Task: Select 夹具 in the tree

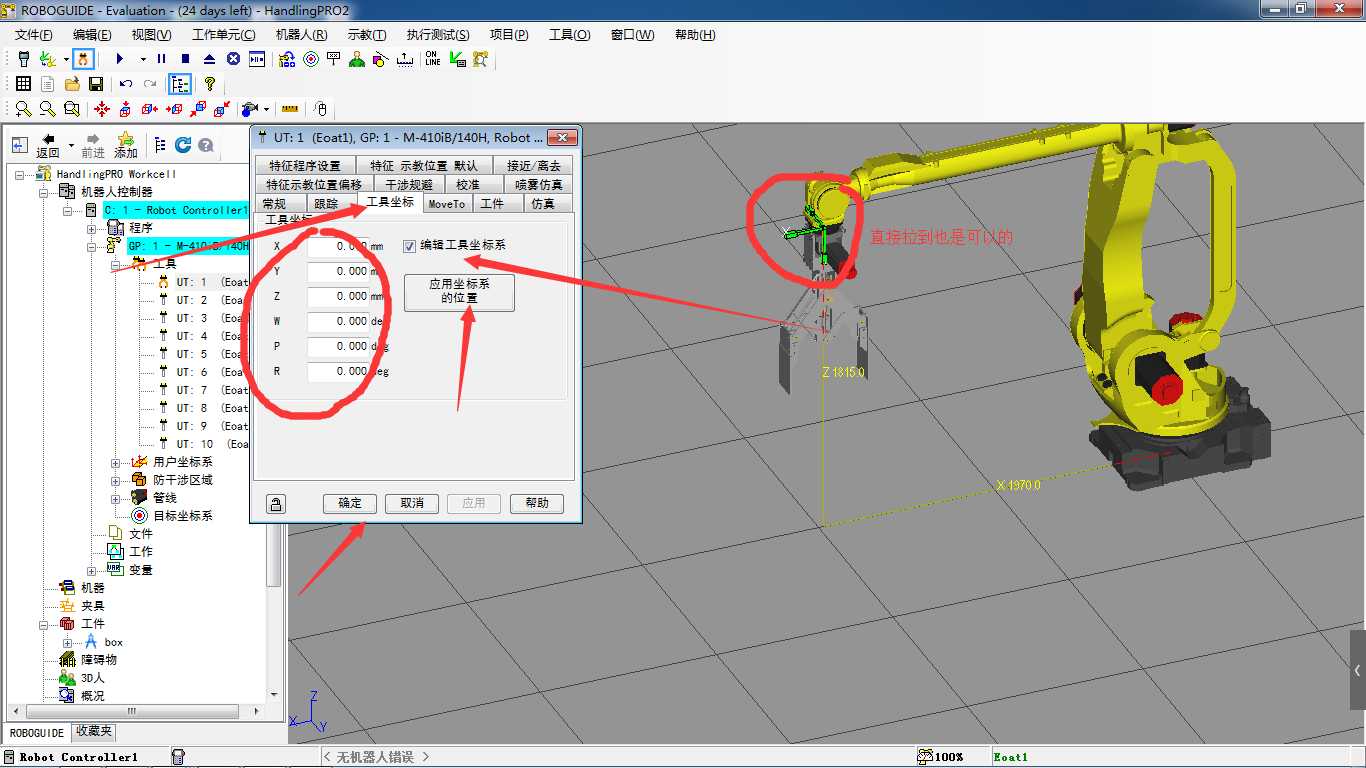Action: [93, 606]
